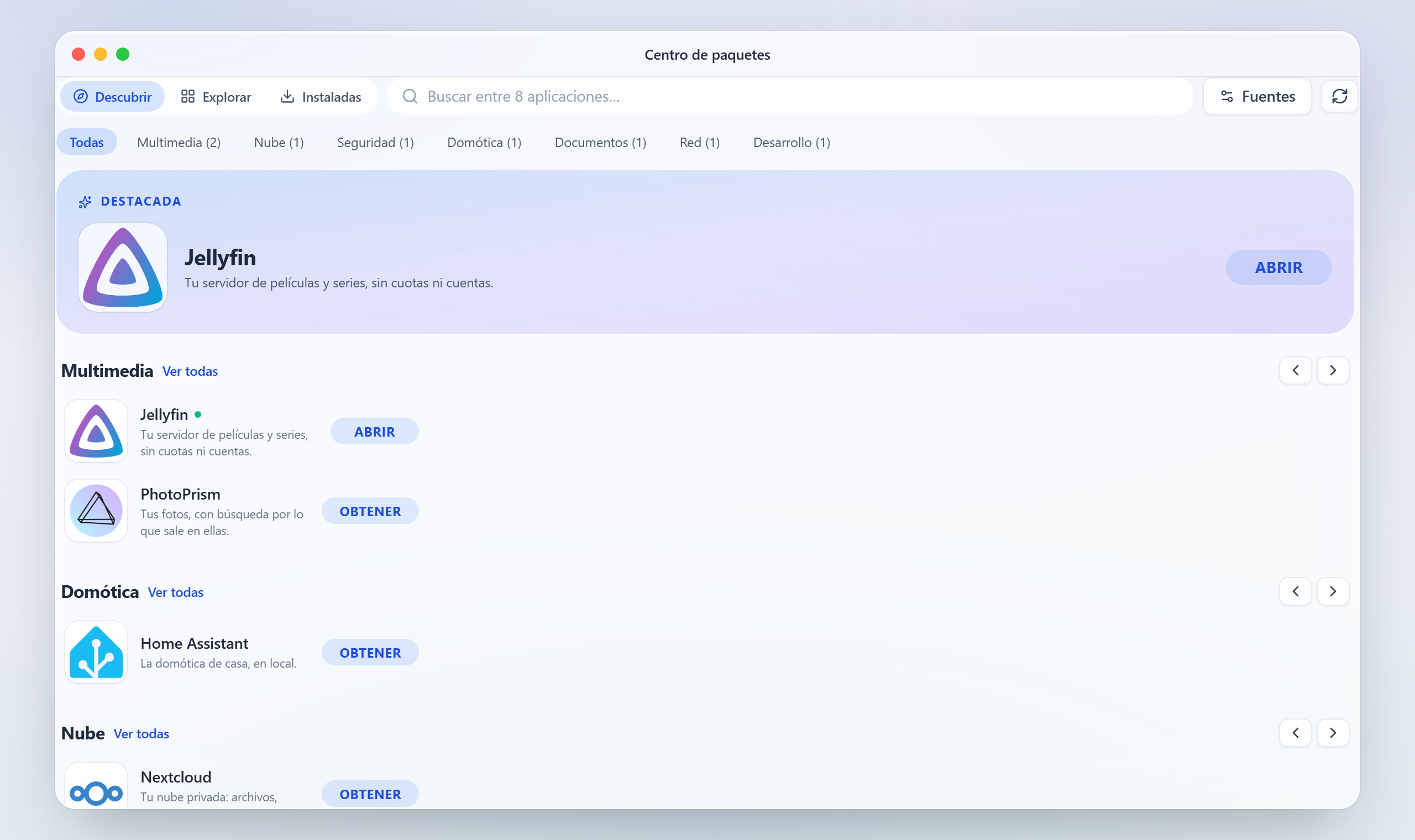Switch to the Explorar tab

point(216,96)
